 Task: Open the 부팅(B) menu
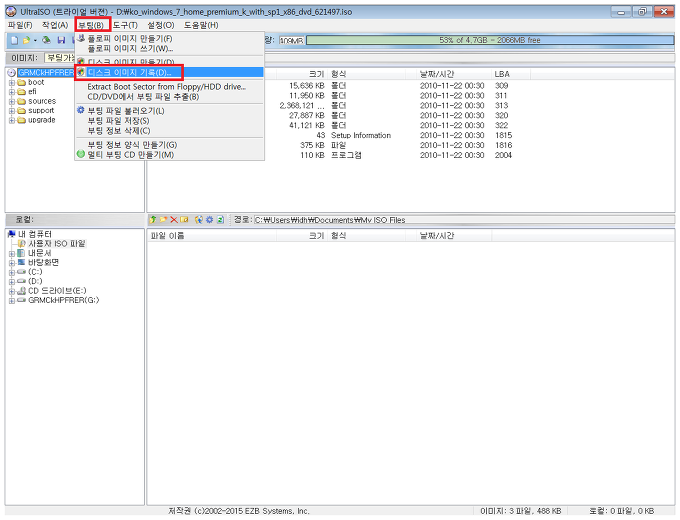click(92, 25)
